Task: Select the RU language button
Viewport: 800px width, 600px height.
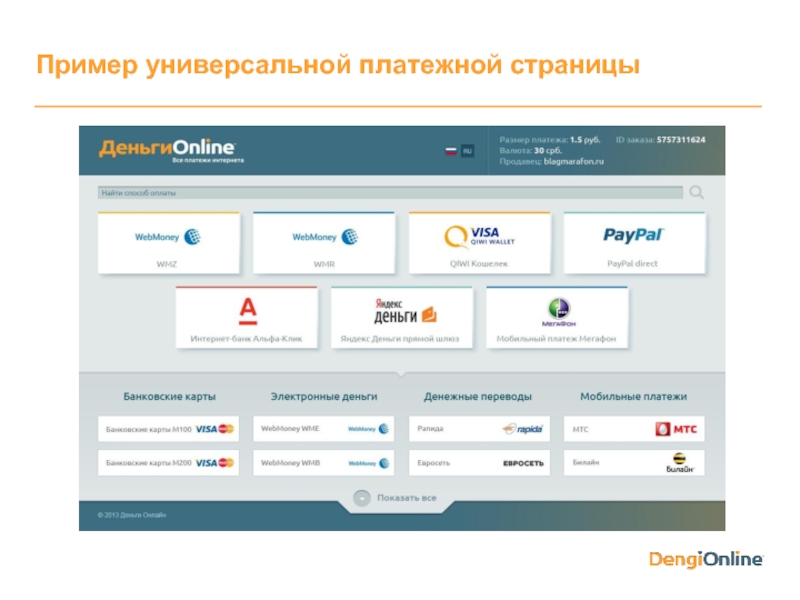Action: coord(467,151)
